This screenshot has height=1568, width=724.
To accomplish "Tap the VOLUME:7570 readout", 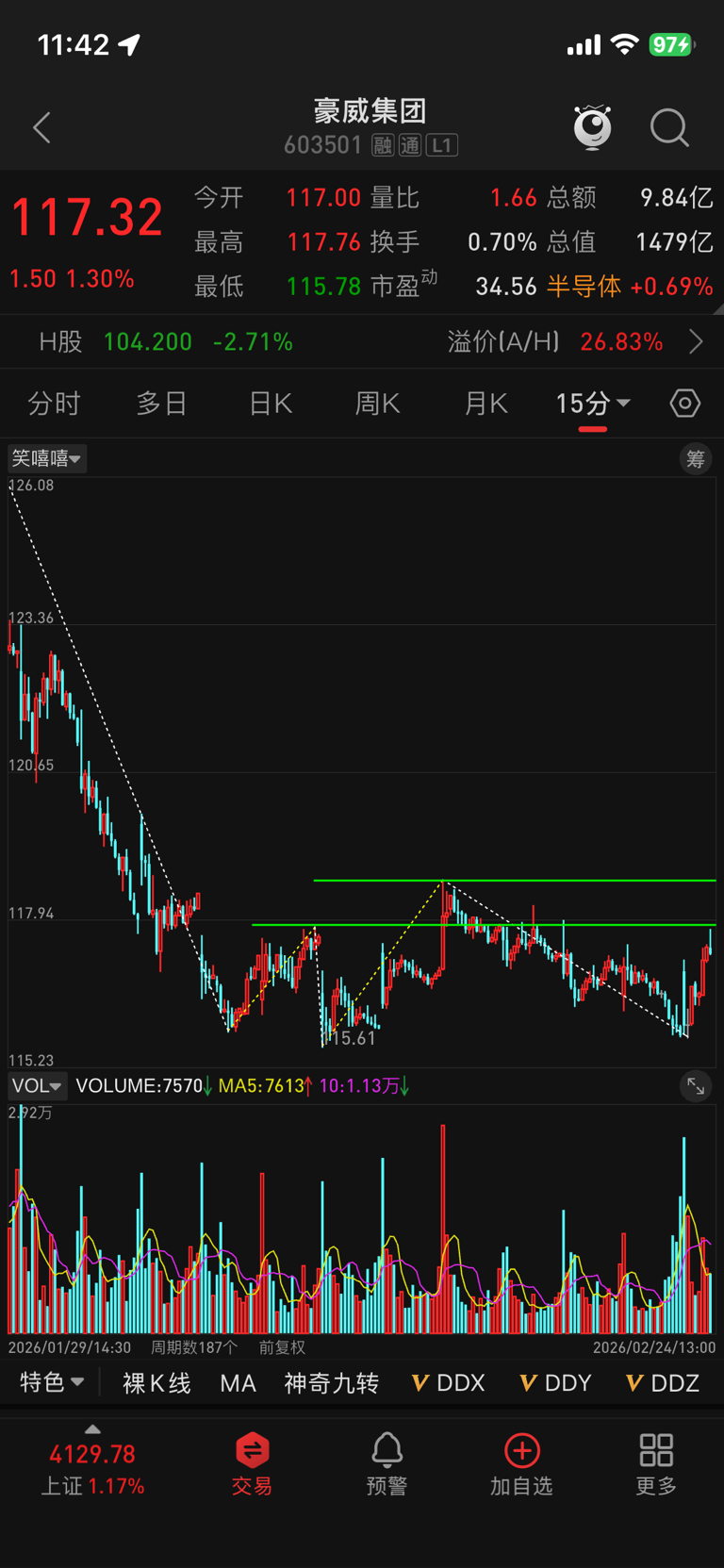I will tap(143, 1086).
